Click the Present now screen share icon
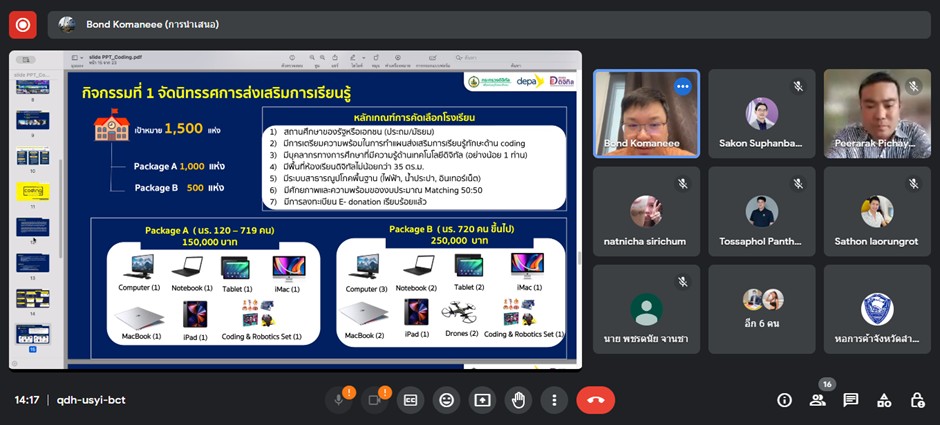Viewport: 940px width, 425px height. pos(482,400)
